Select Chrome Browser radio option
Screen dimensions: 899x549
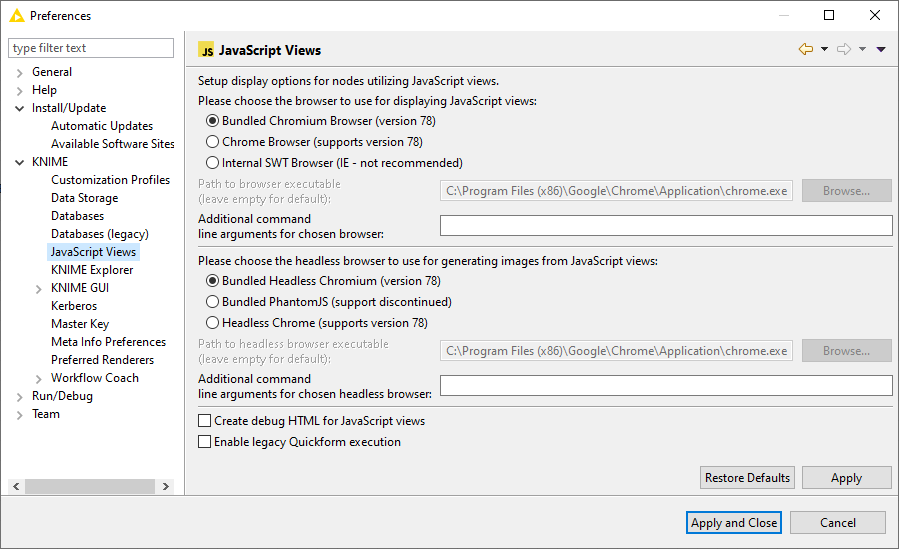(x=212, y=142)
